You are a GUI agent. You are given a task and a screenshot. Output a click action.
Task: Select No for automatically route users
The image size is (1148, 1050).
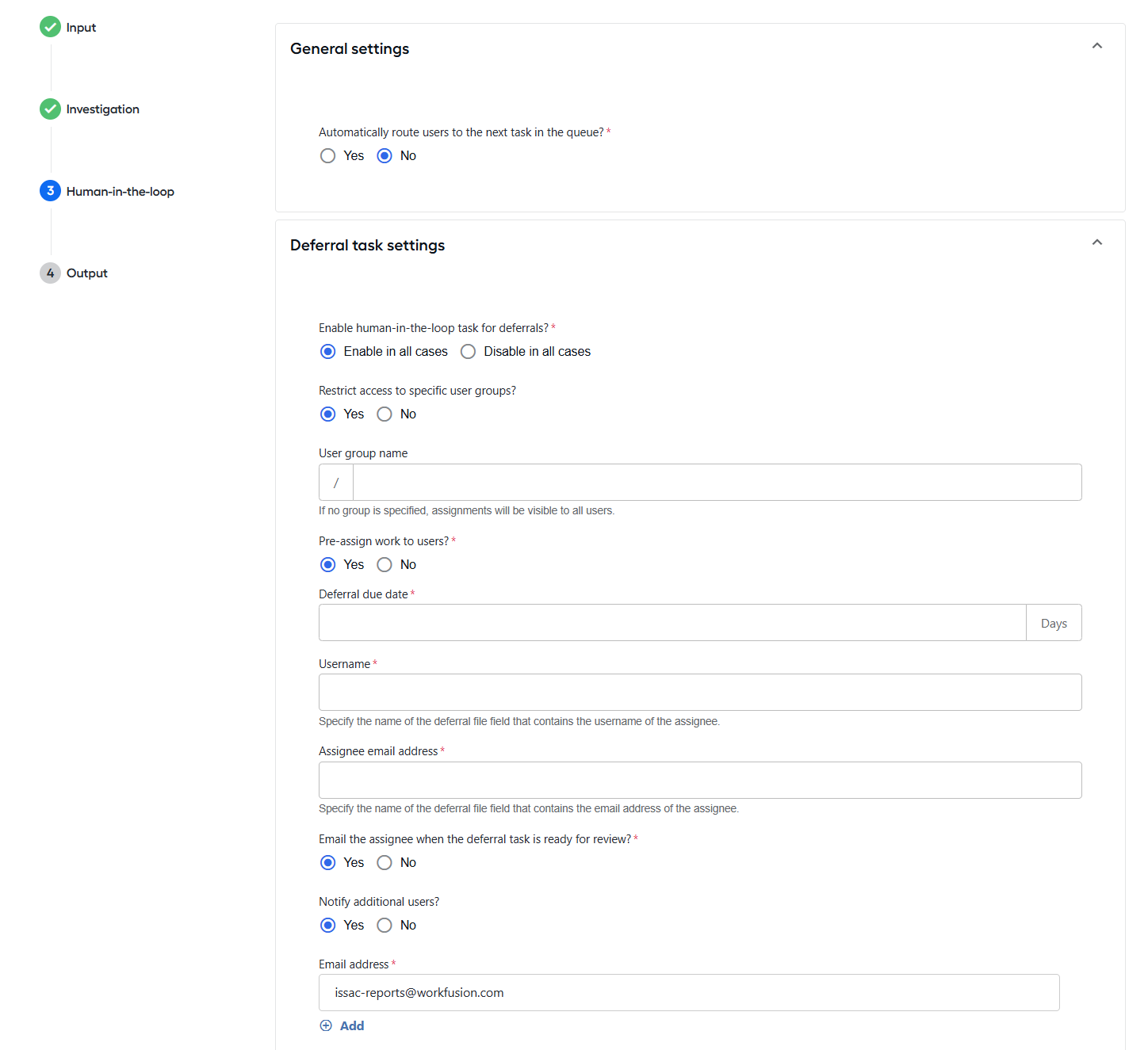click(x=385, y=156)
